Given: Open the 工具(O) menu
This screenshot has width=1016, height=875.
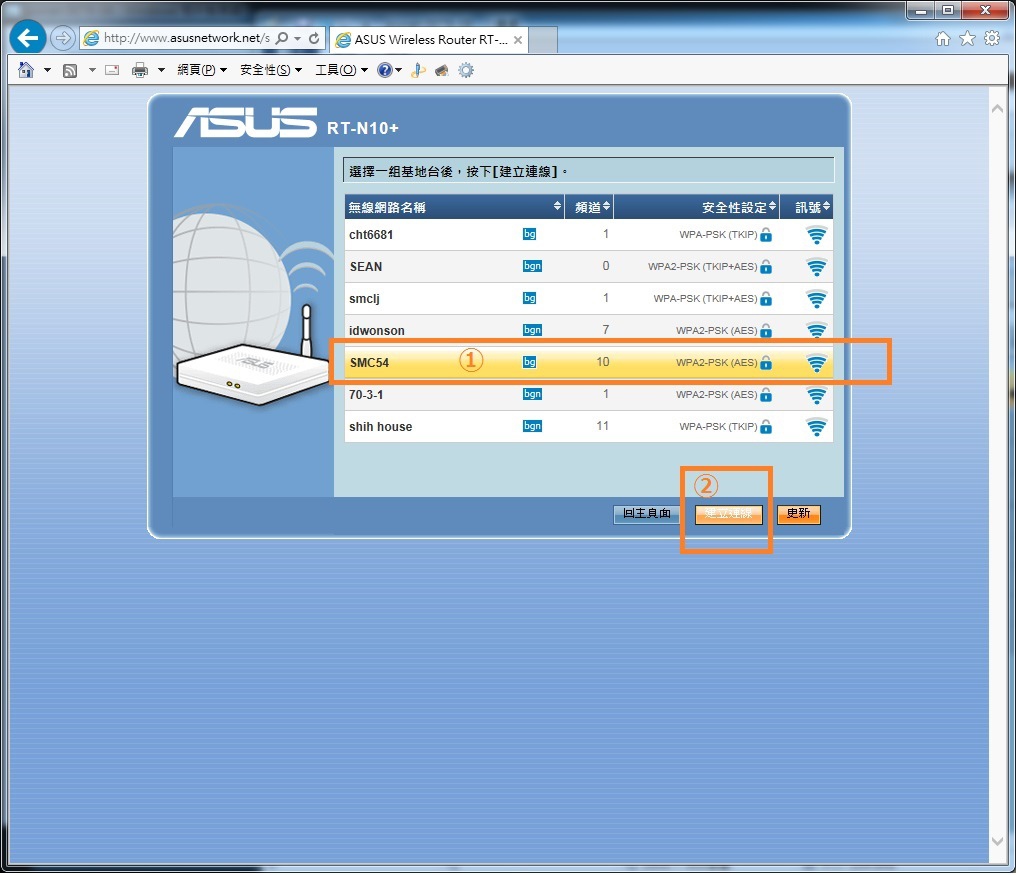Looking at the screenshot, I should (x=341, y=70).
